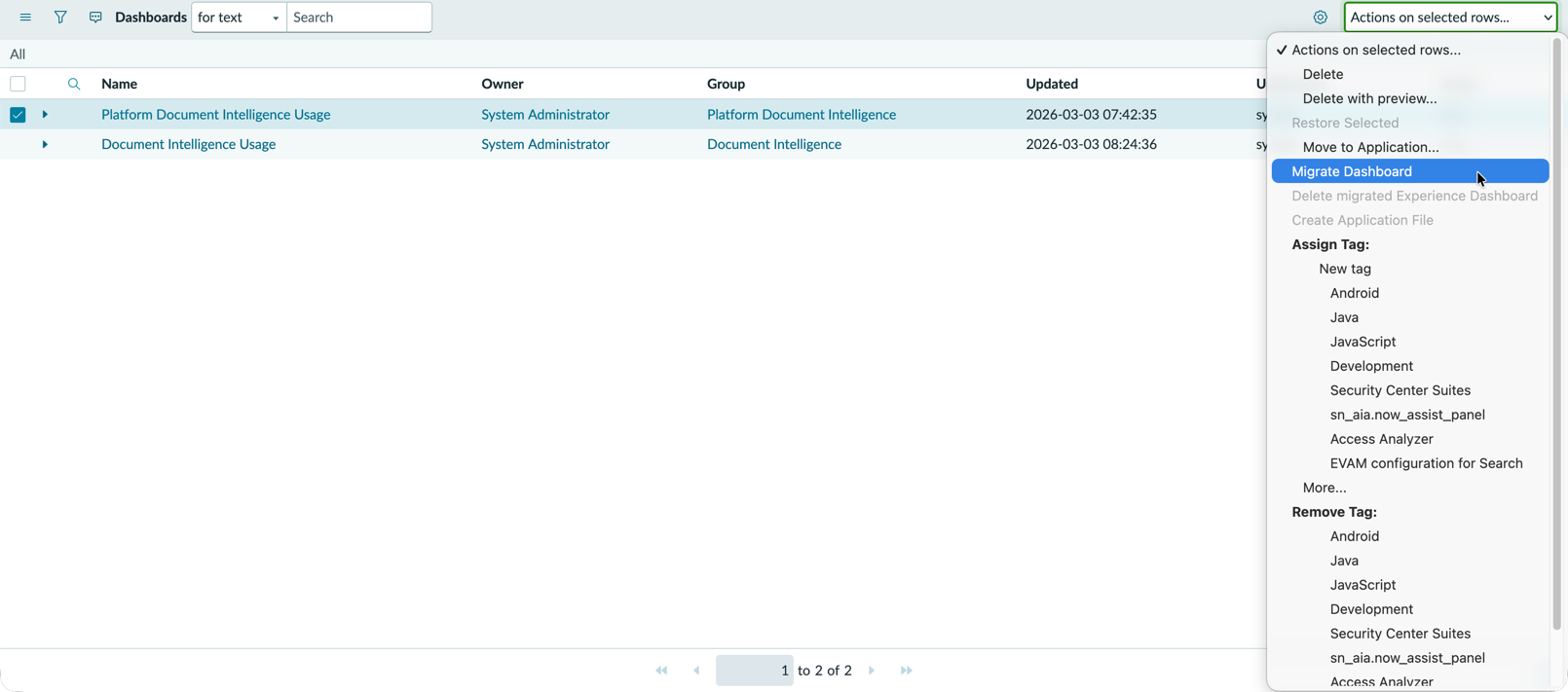Toggle the select-all rows checkbox
Viewport: 1568px width, 692px height.
point(18,85)
